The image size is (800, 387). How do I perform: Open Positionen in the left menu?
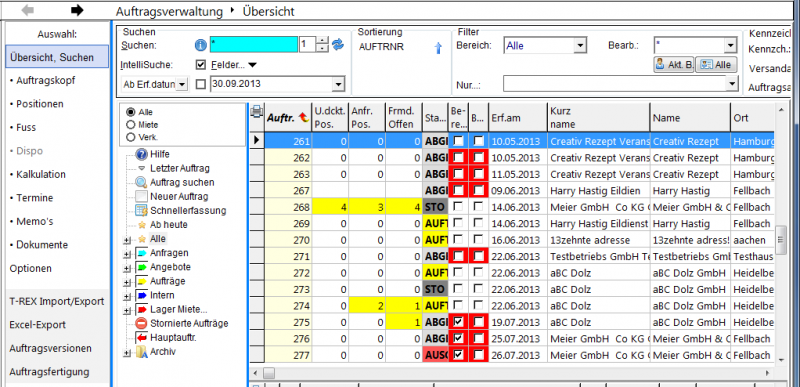37,104
